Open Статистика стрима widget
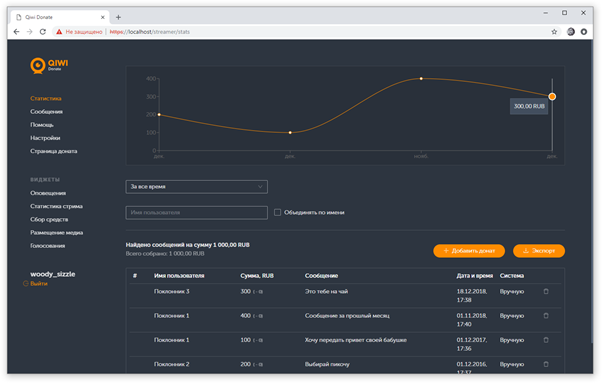The width and height of the screenshot is (602, 383). pos(56,206)
